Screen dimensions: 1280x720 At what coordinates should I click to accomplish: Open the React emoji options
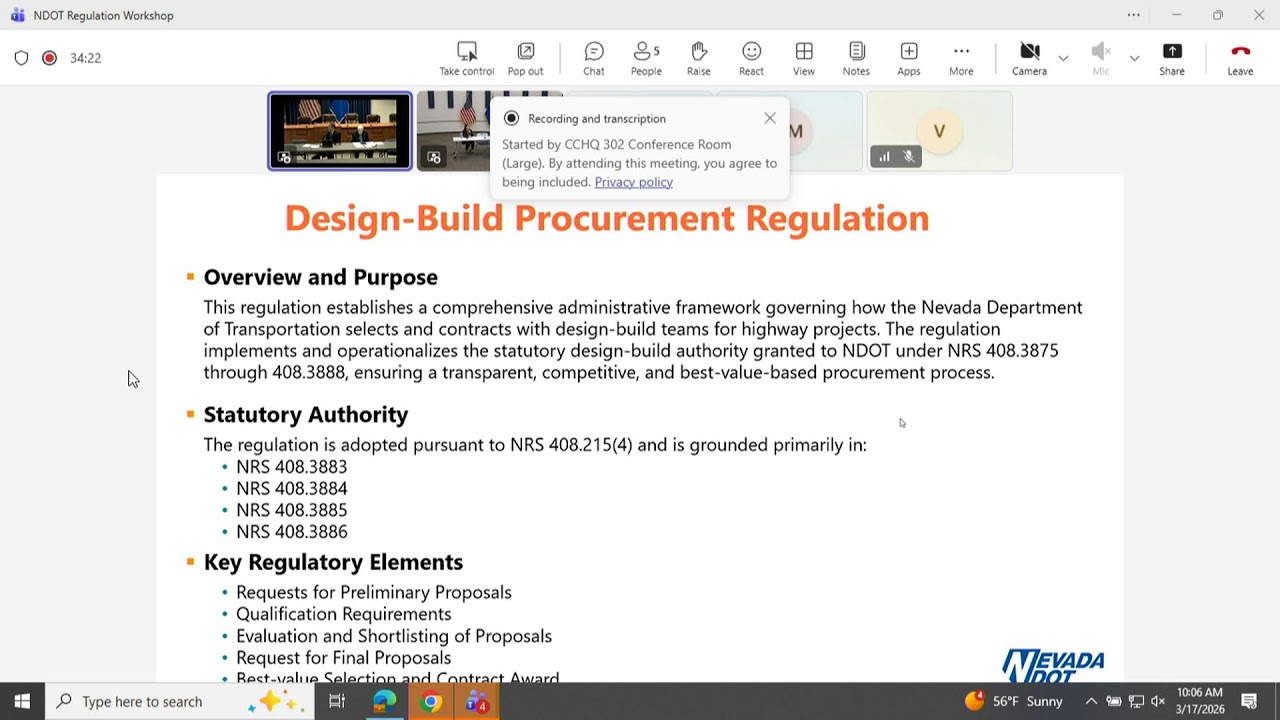(751, 59)
